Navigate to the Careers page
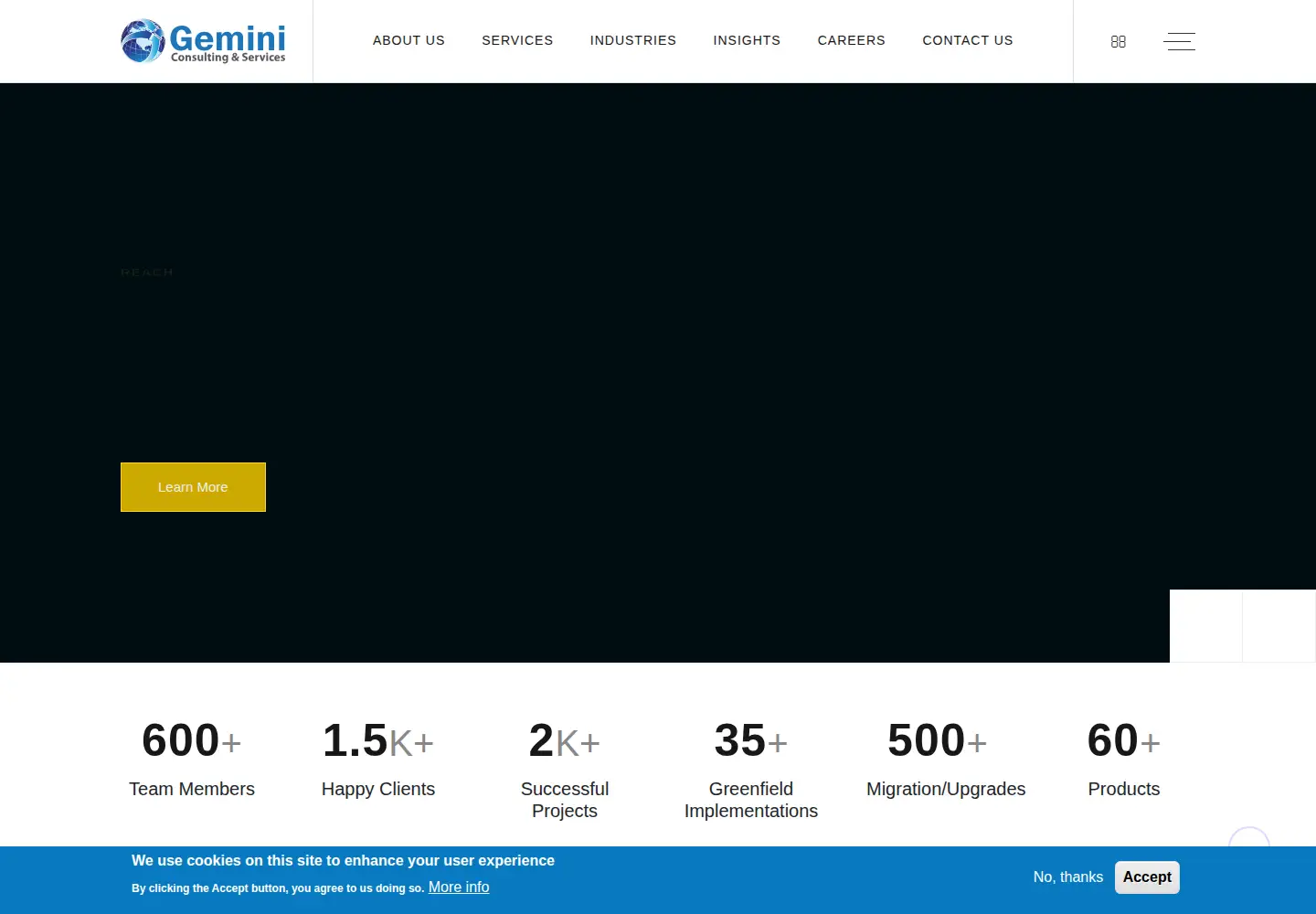 852,40
